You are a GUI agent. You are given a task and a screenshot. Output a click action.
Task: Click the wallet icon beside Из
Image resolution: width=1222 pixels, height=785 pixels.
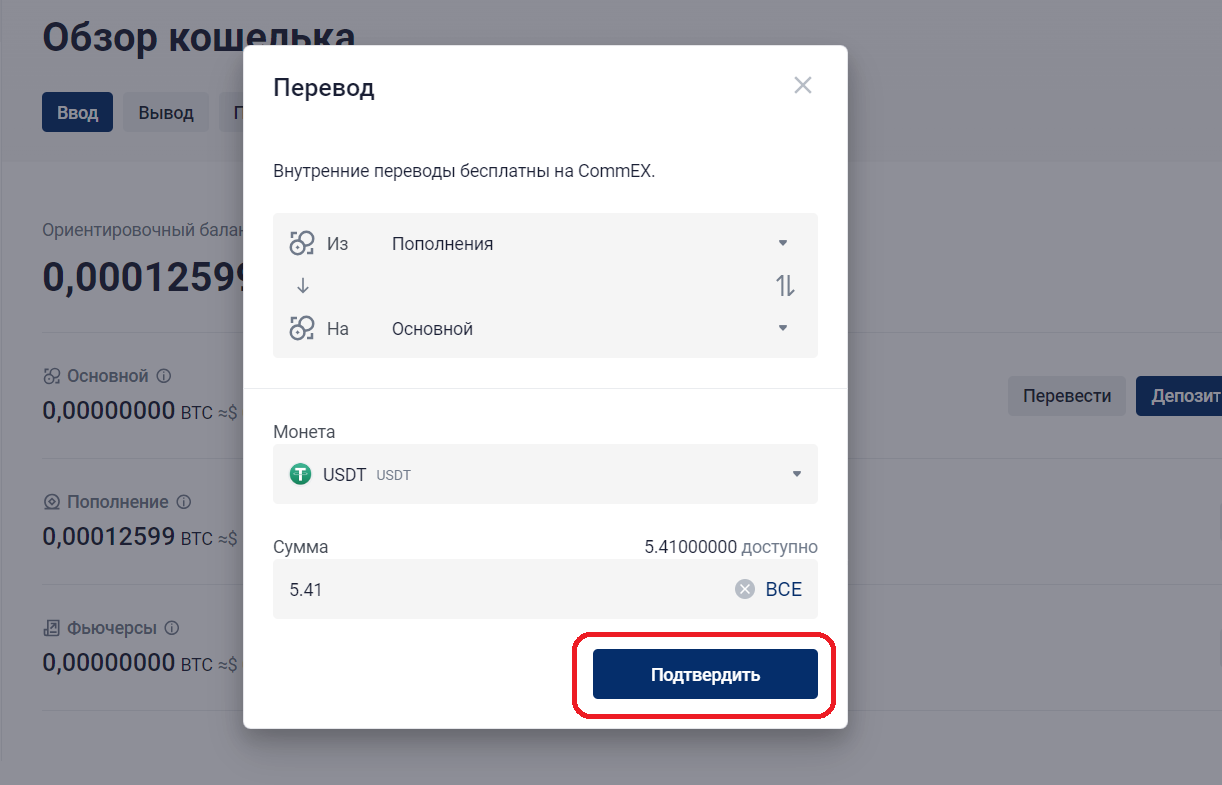(302, 243)
